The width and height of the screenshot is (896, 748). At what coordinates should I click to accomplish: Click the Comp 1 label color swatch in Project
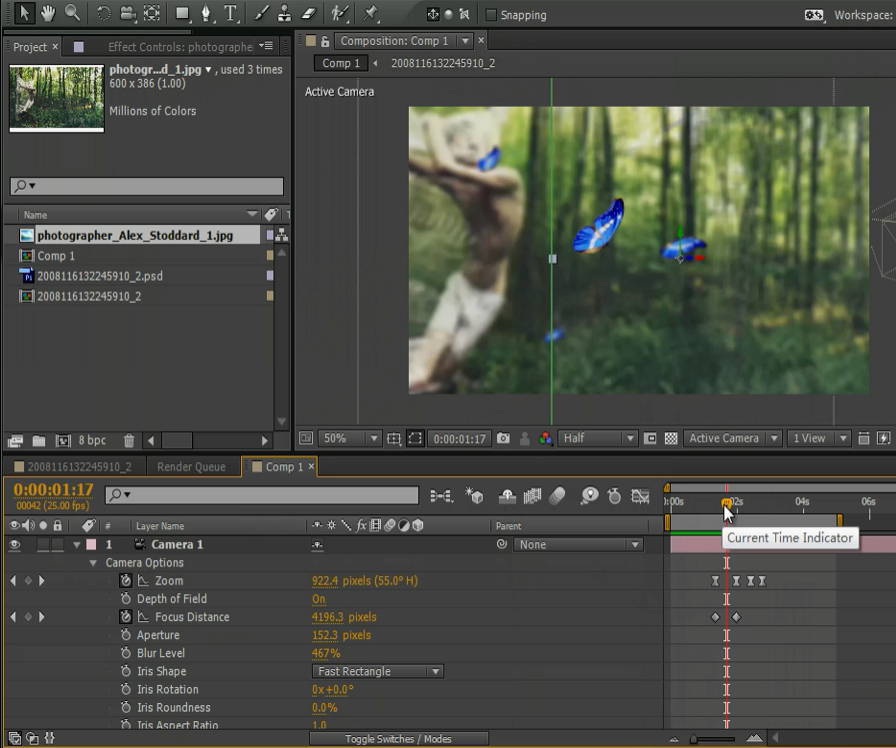270,255
